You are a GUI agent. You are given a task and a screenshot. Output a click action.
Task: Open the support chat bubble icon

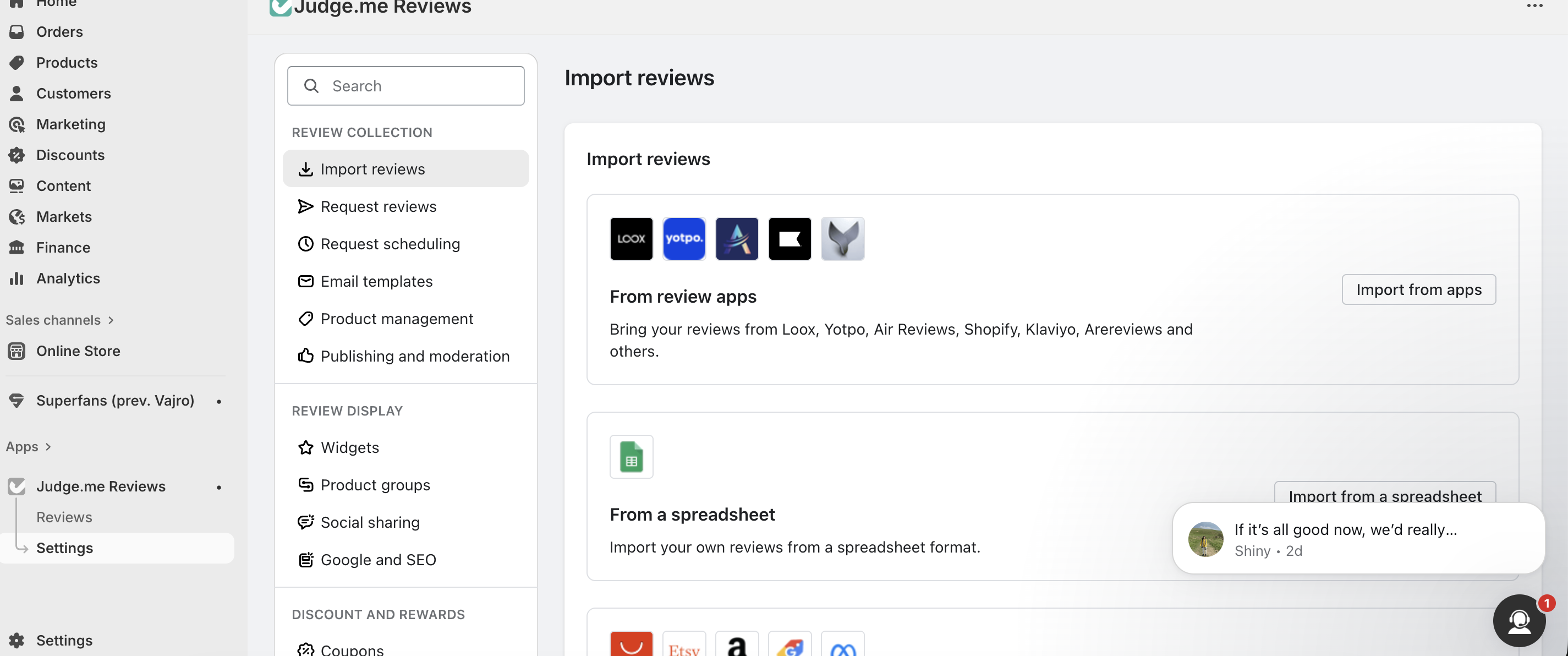click(1518, 620)
